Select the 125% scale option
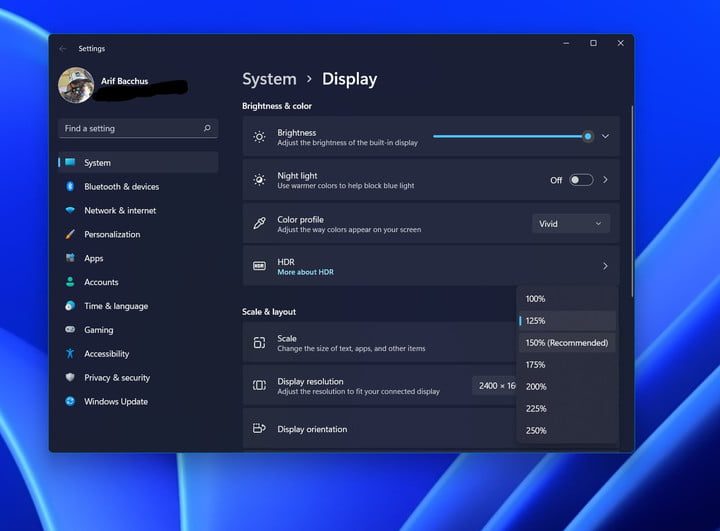720x531 pixels. pyautogui.click(x=567, y=321)
